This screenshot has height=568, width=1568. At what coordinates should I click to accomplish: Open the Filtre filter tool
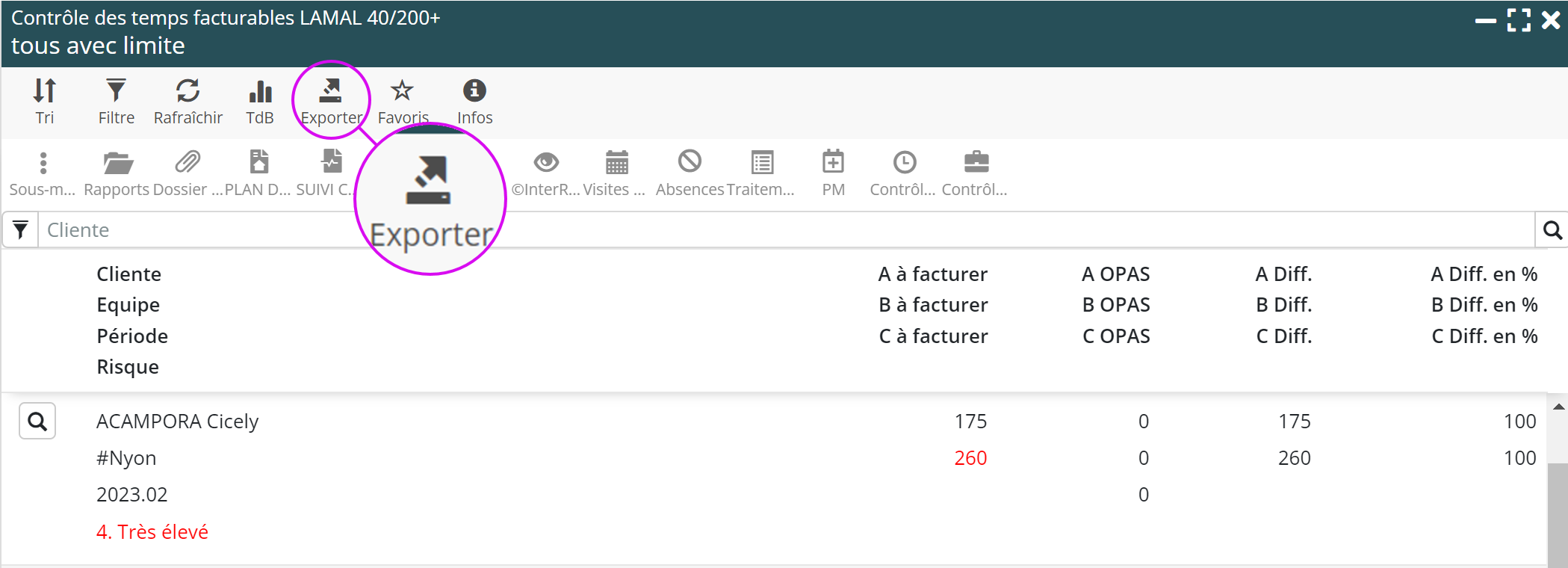[116, 101]
